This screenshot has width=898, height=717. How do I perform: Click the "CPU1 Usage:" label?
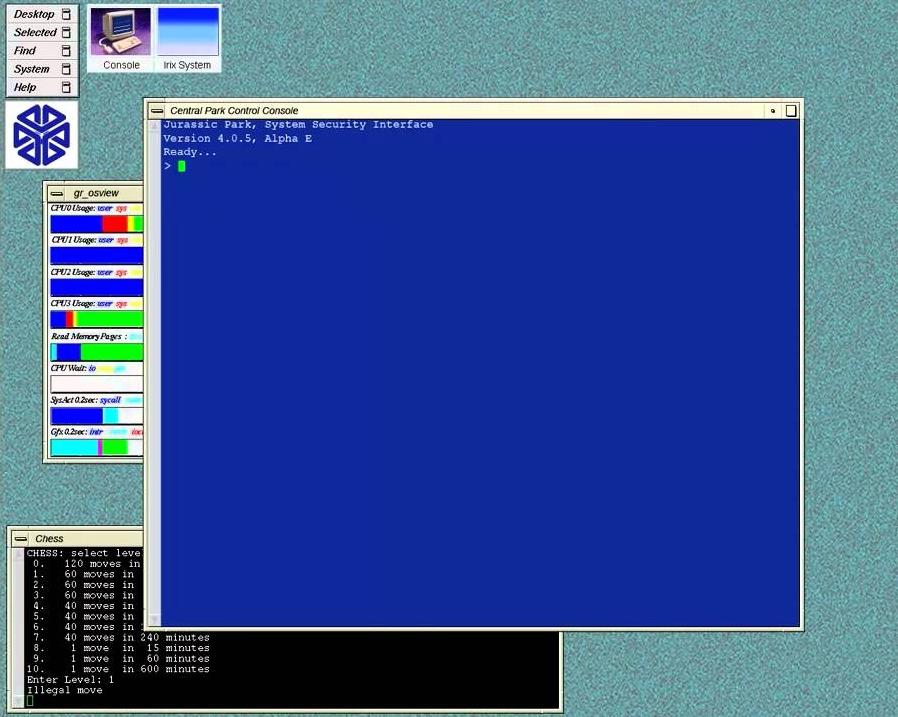click(x=74, y=240)
